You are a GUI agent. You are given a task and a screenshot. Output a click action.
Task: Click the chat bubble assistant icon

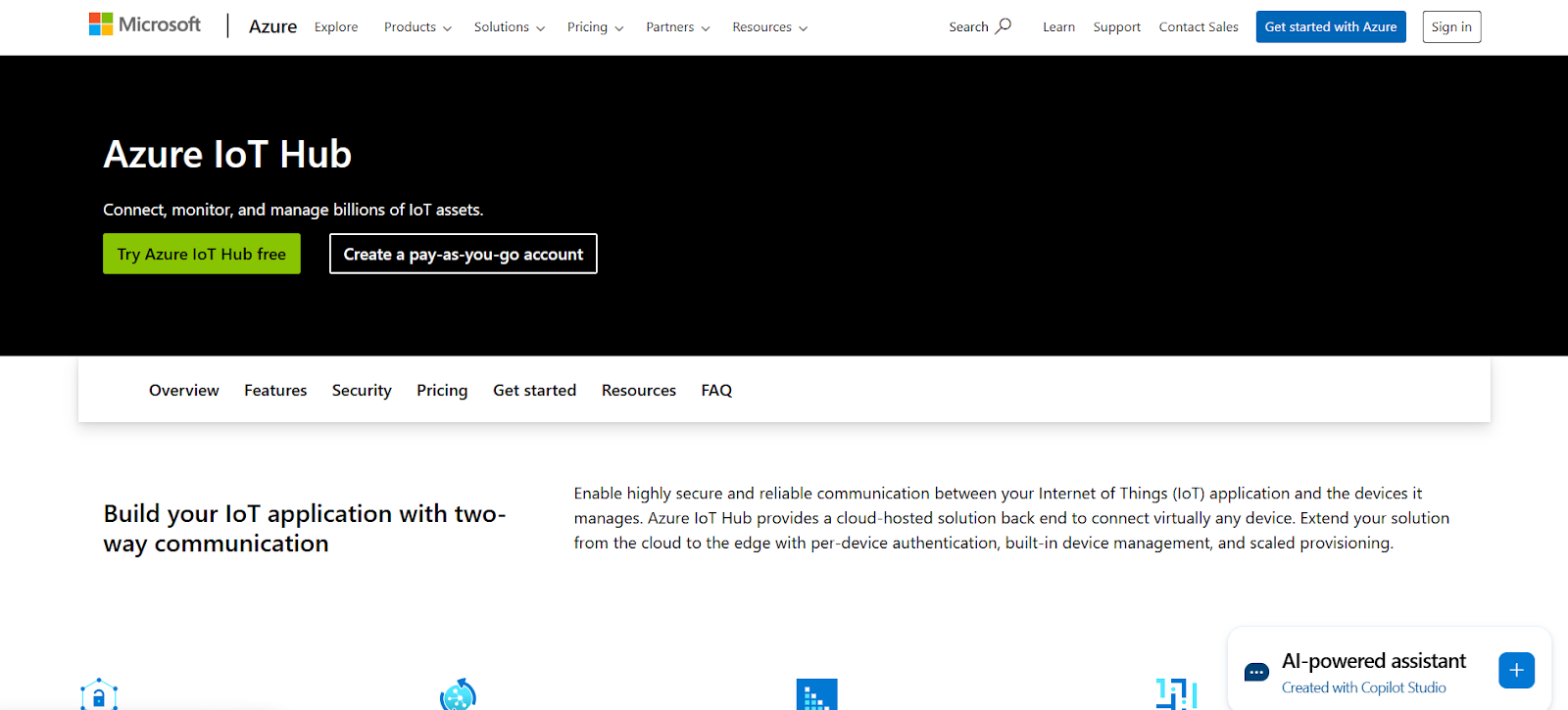pyautogui.click(x=1255, y=672)
